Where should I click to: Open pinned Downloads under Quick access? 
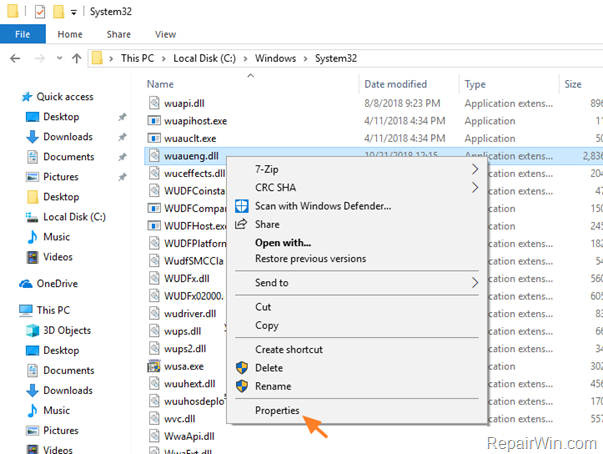tap(68, 137)
